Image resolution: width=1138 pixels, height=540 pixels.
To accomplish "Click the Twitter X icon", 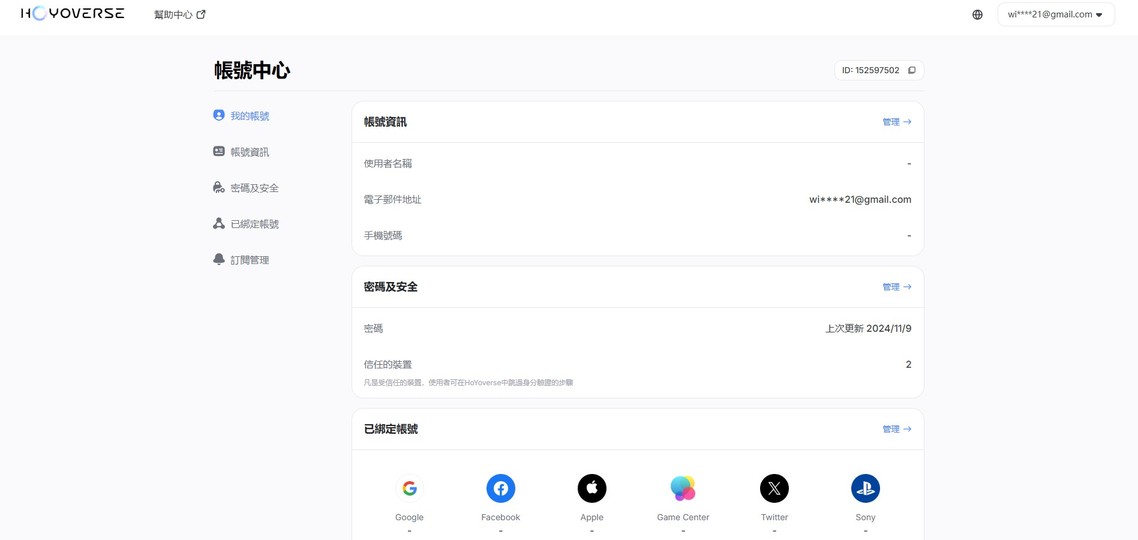I will coord(774,488).
